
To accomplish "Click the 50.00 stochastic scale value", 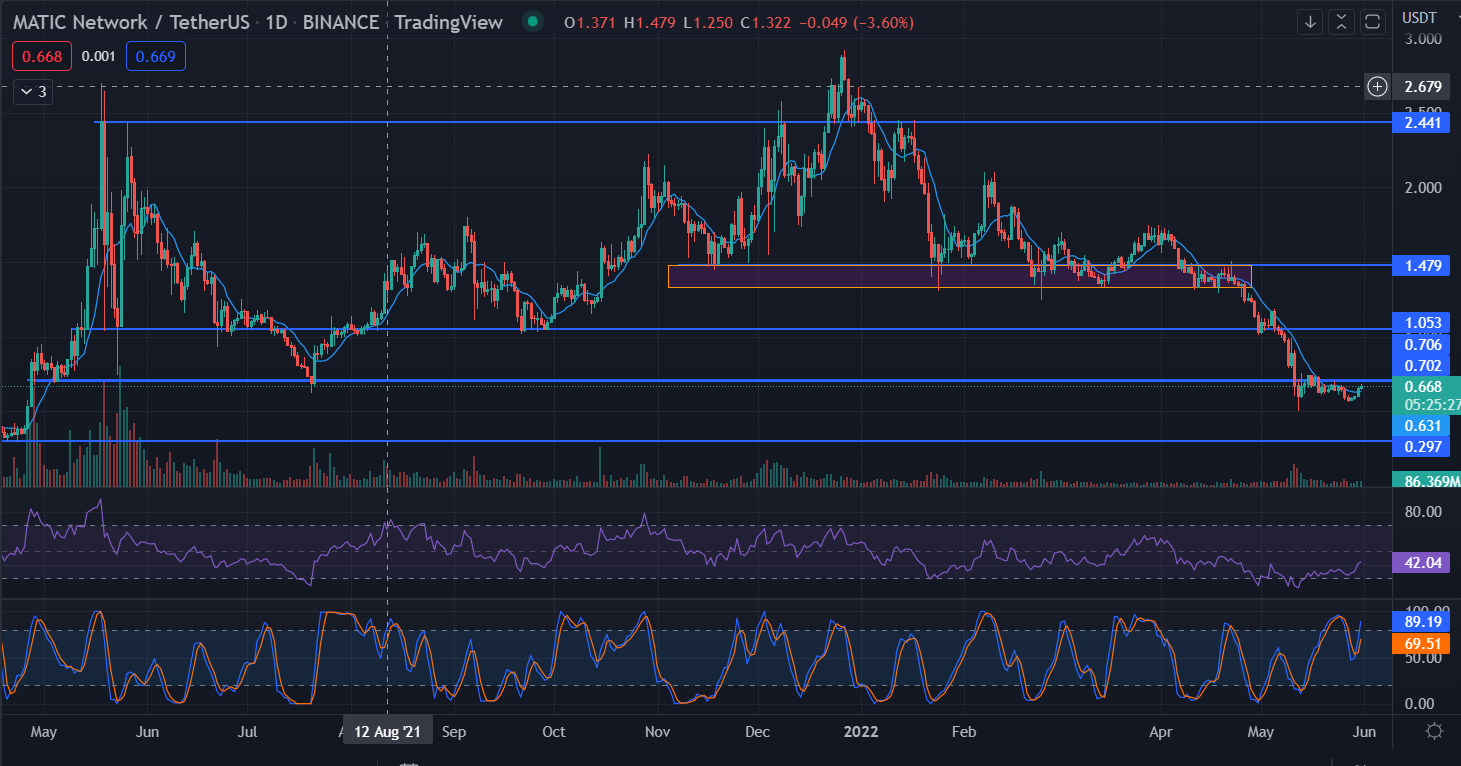I will click(1422, 658).
